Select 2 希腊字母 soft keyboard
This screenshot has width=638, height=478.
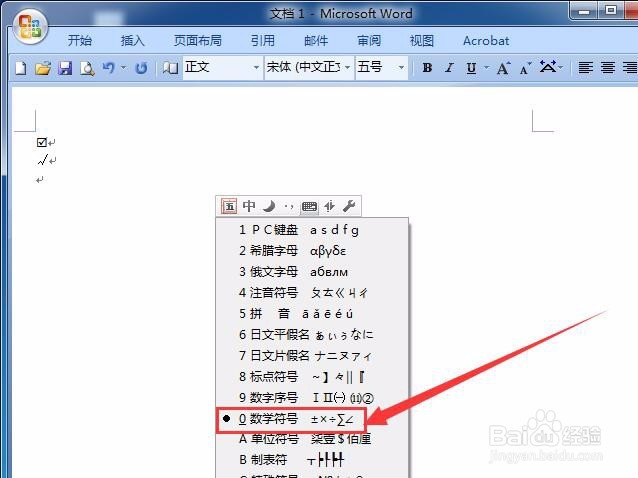pyautogui.click(x=312, y=251)
